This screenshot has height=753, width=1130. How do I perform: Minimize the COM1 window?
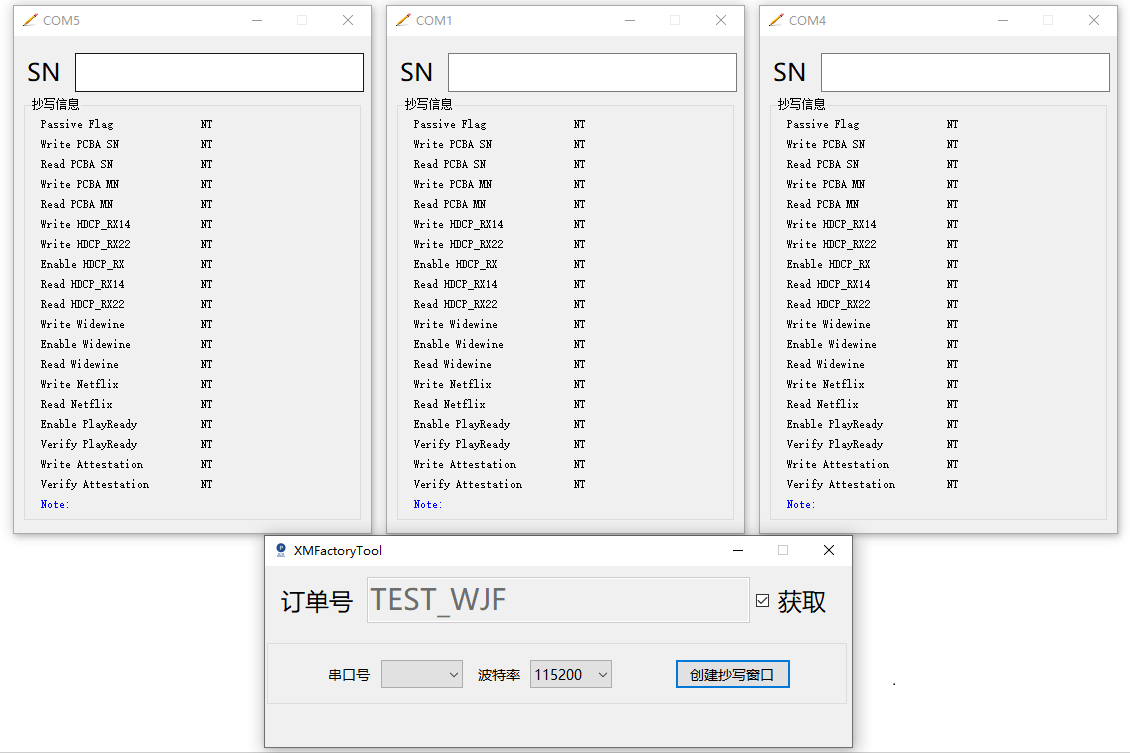[630, 20]
